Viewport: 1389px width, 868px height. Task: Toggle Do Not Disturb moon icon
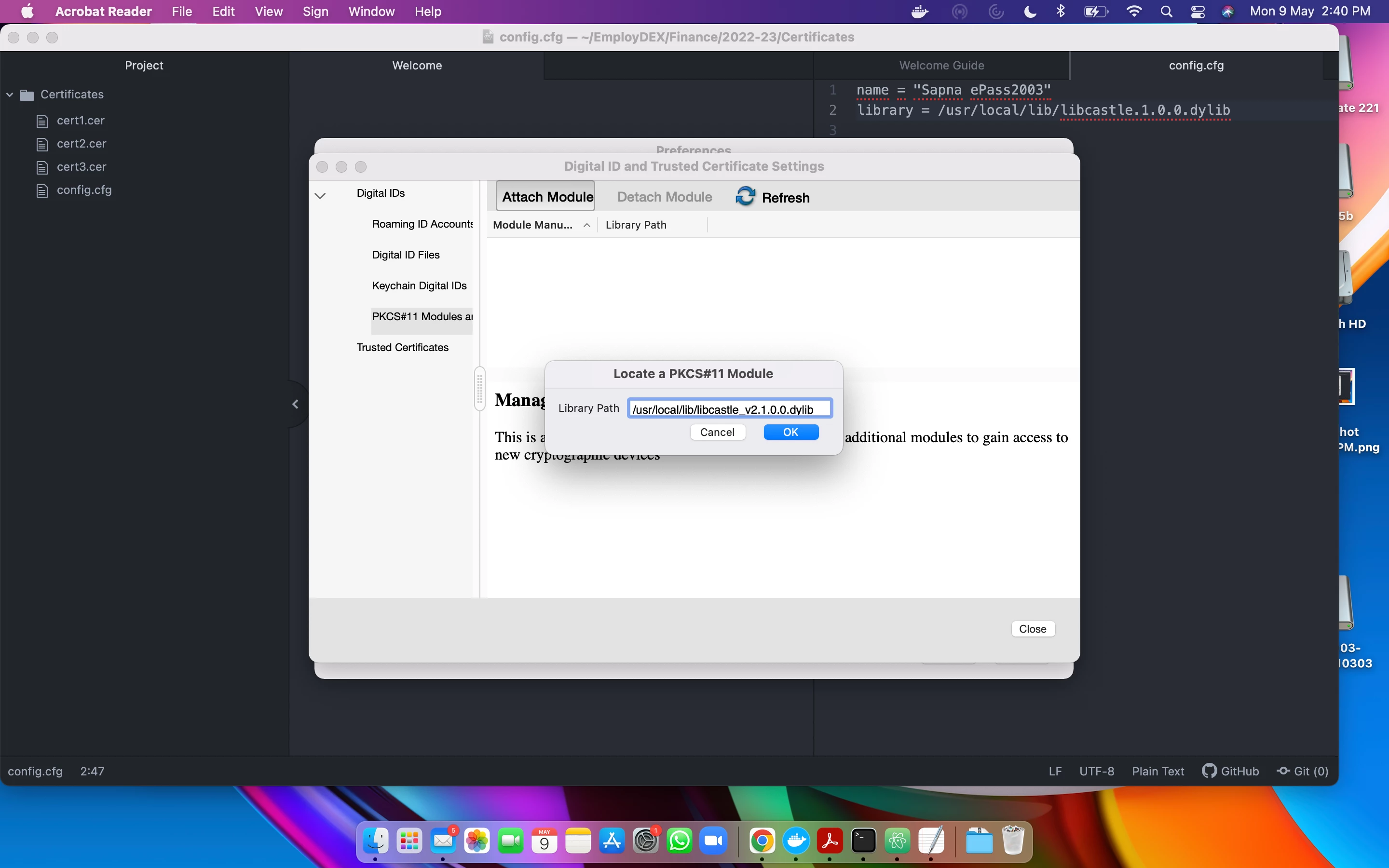click(1030, 12)
